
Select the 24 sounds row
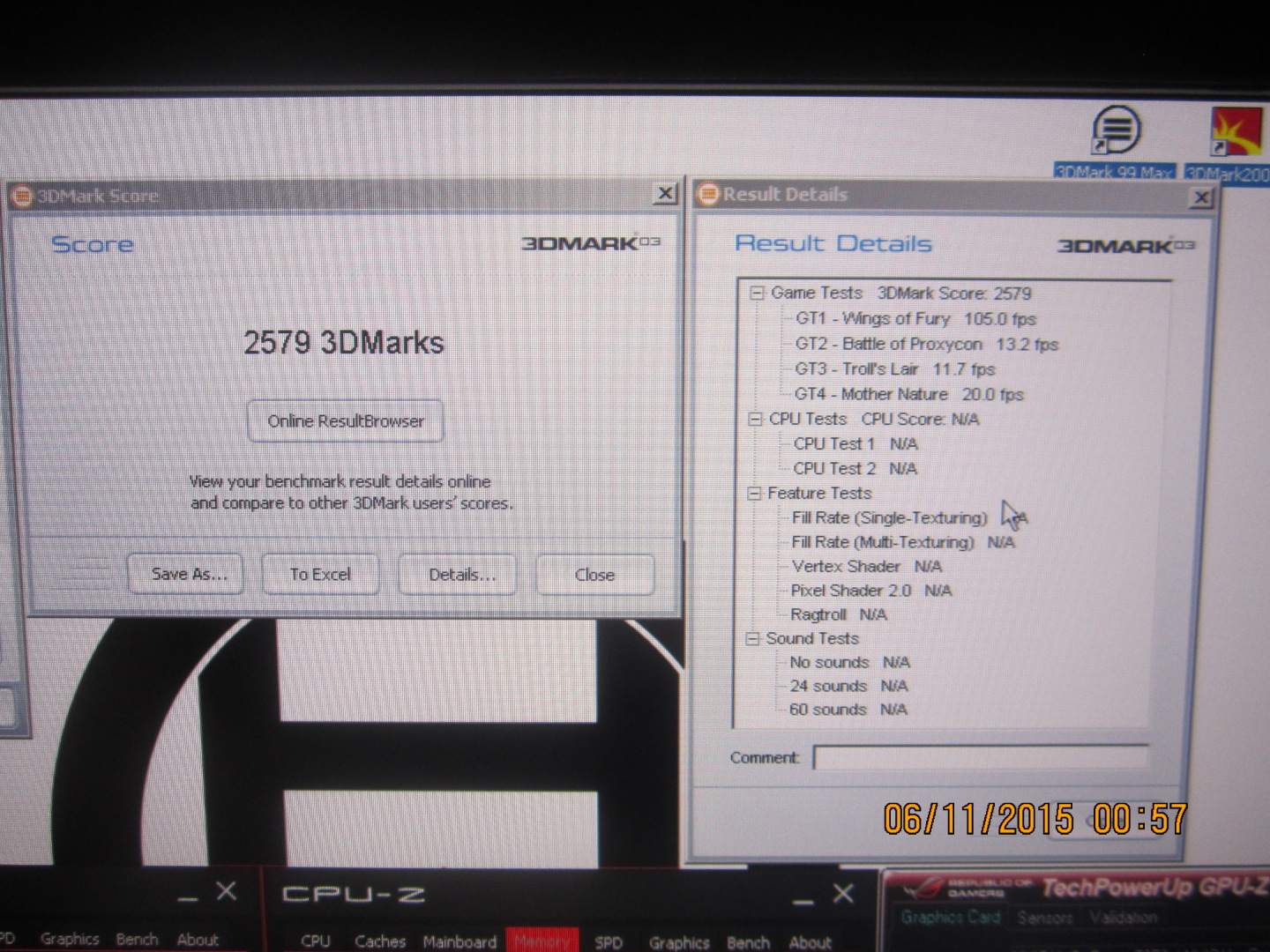click(x=848, y=686)
